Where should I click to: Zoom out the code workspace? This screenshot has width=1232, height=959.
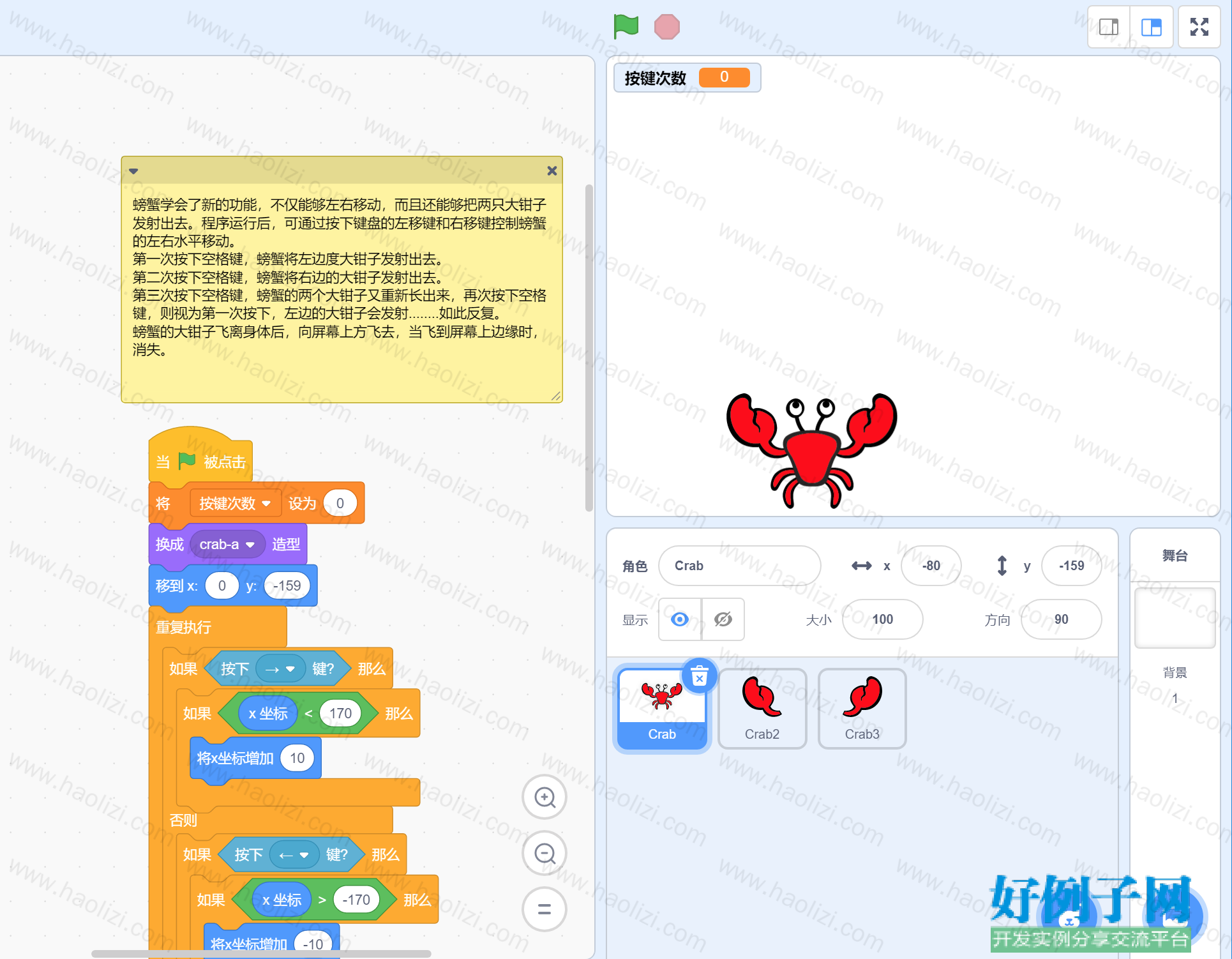[545, 853]
